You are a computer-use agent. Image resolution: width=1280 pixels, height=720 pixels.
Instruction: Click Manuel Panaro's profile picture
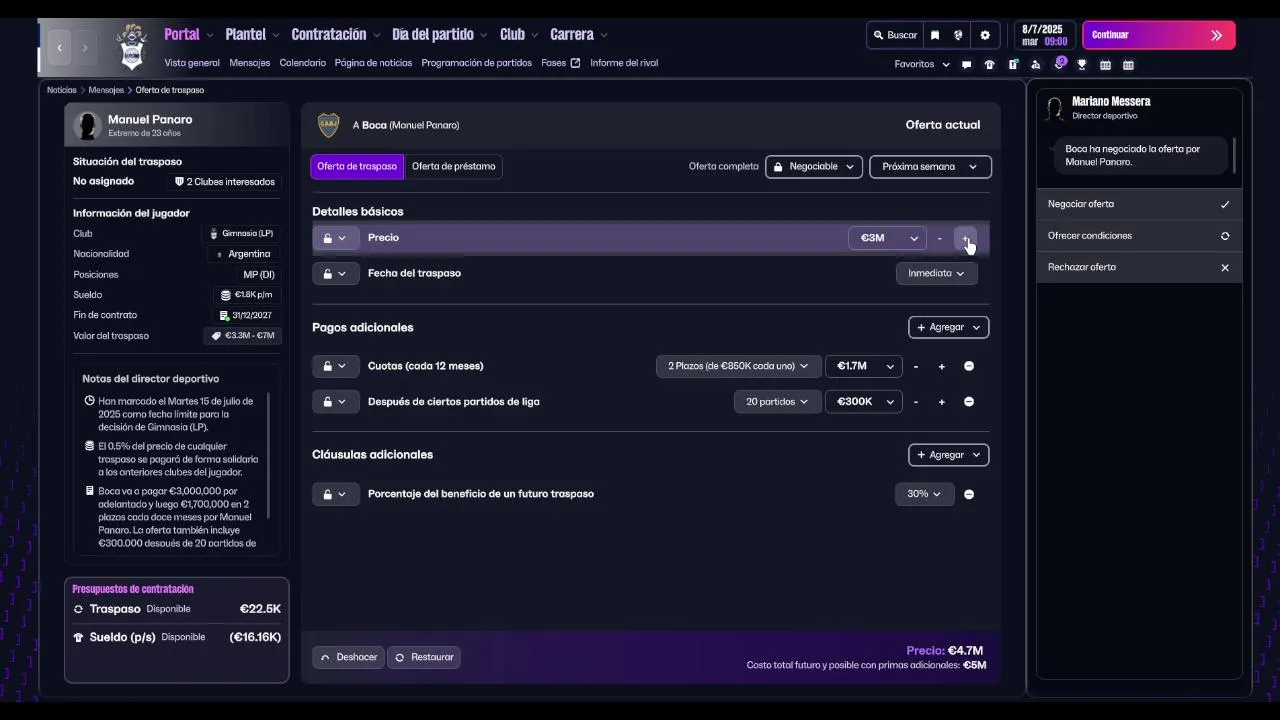[88, 125]
